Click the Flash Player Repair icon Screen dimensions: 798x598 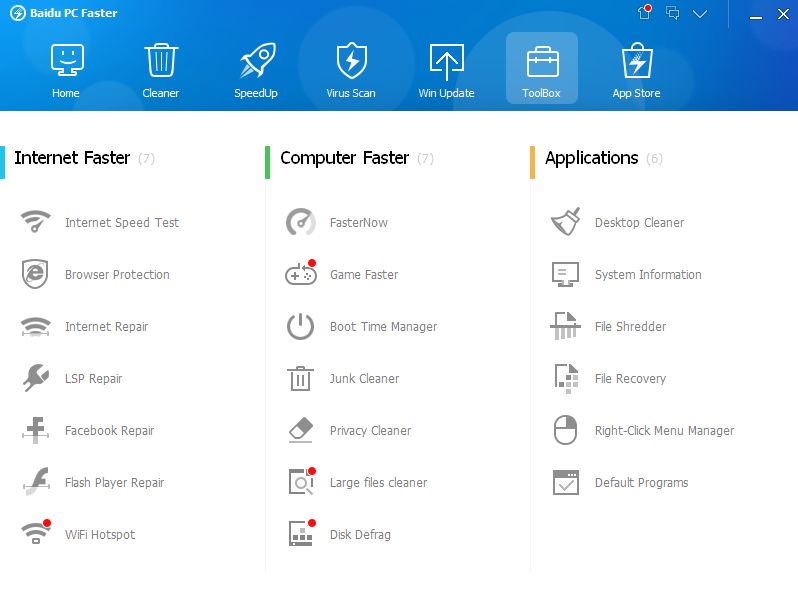tap(37, 481)
